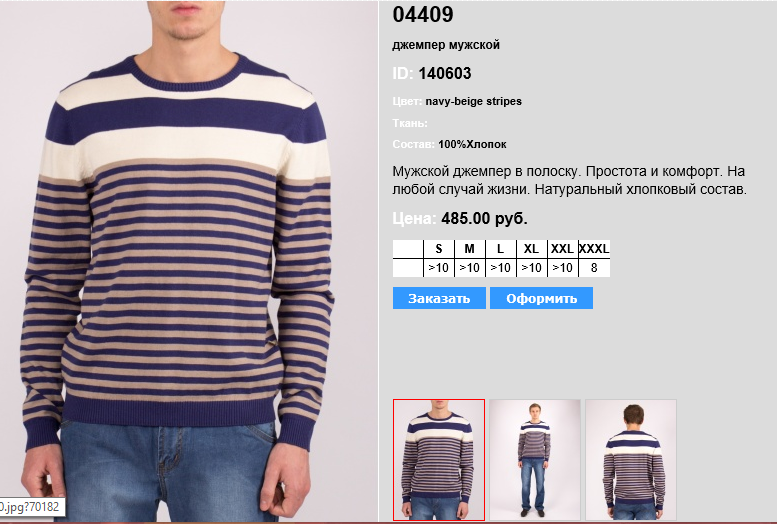Click the product ID number 140603

(x=444, y=73)
